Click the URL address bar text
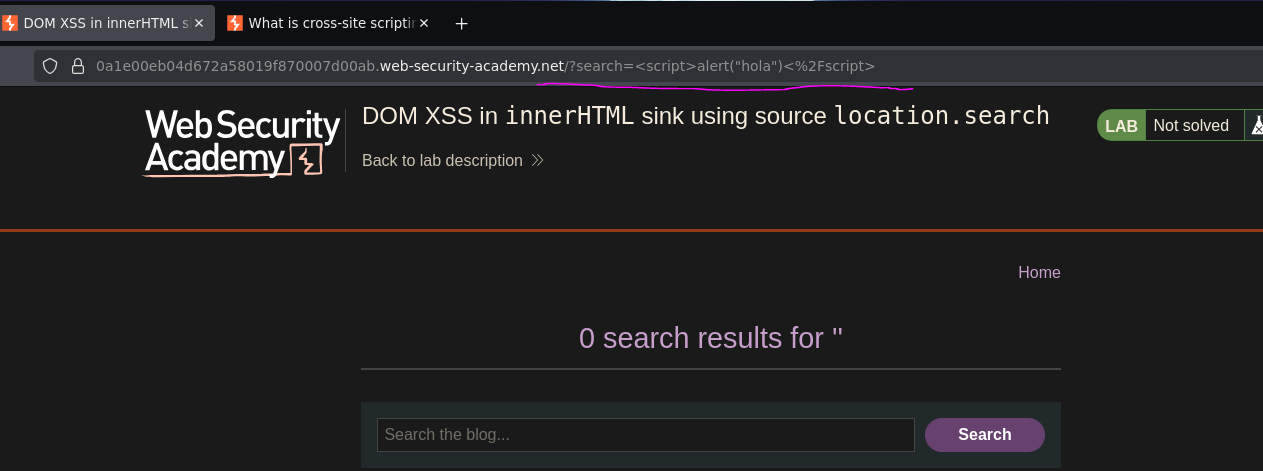 coord(485,66)
